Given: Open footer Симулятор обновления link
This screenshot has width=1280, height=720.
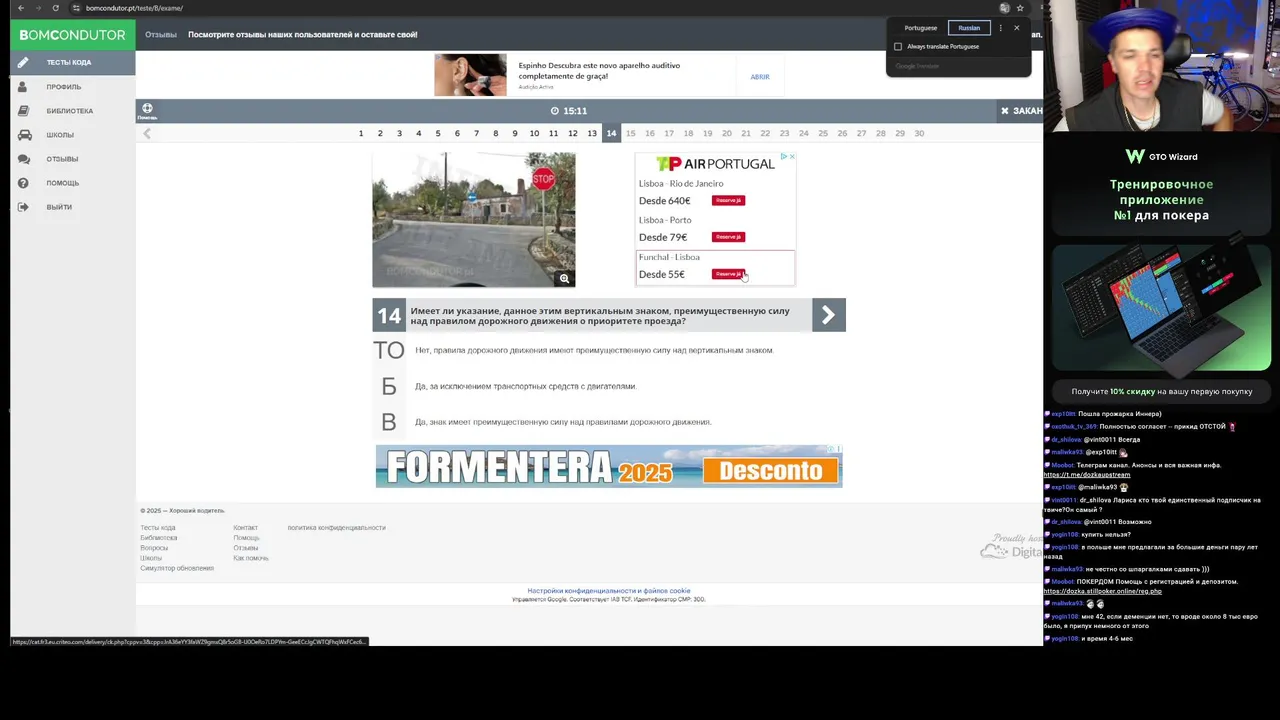Looking at the screenshot, I should pos(177,568).
